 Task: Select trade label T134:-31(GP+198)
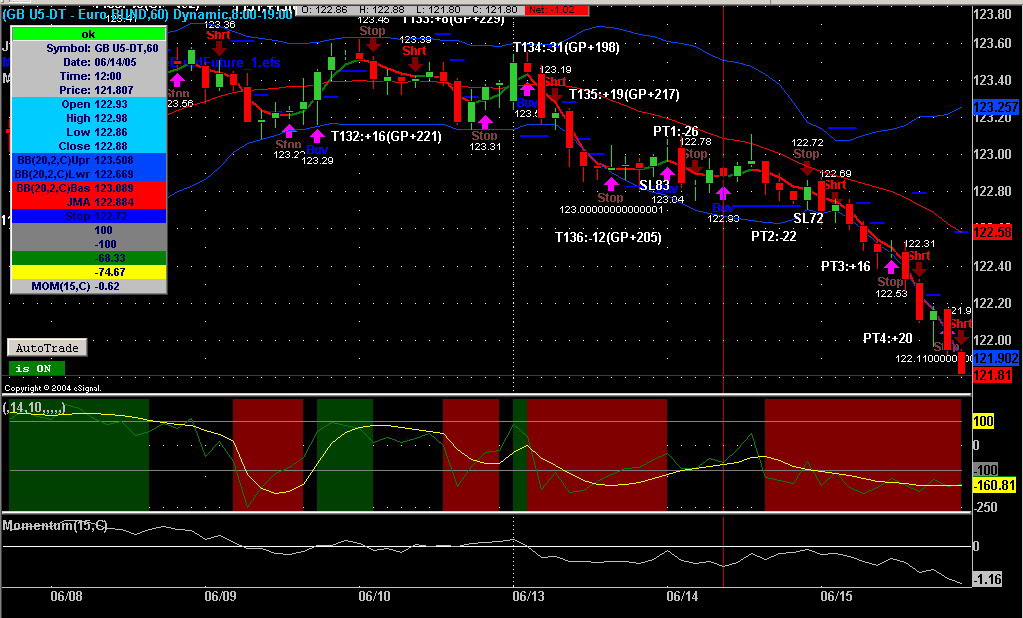566,47
